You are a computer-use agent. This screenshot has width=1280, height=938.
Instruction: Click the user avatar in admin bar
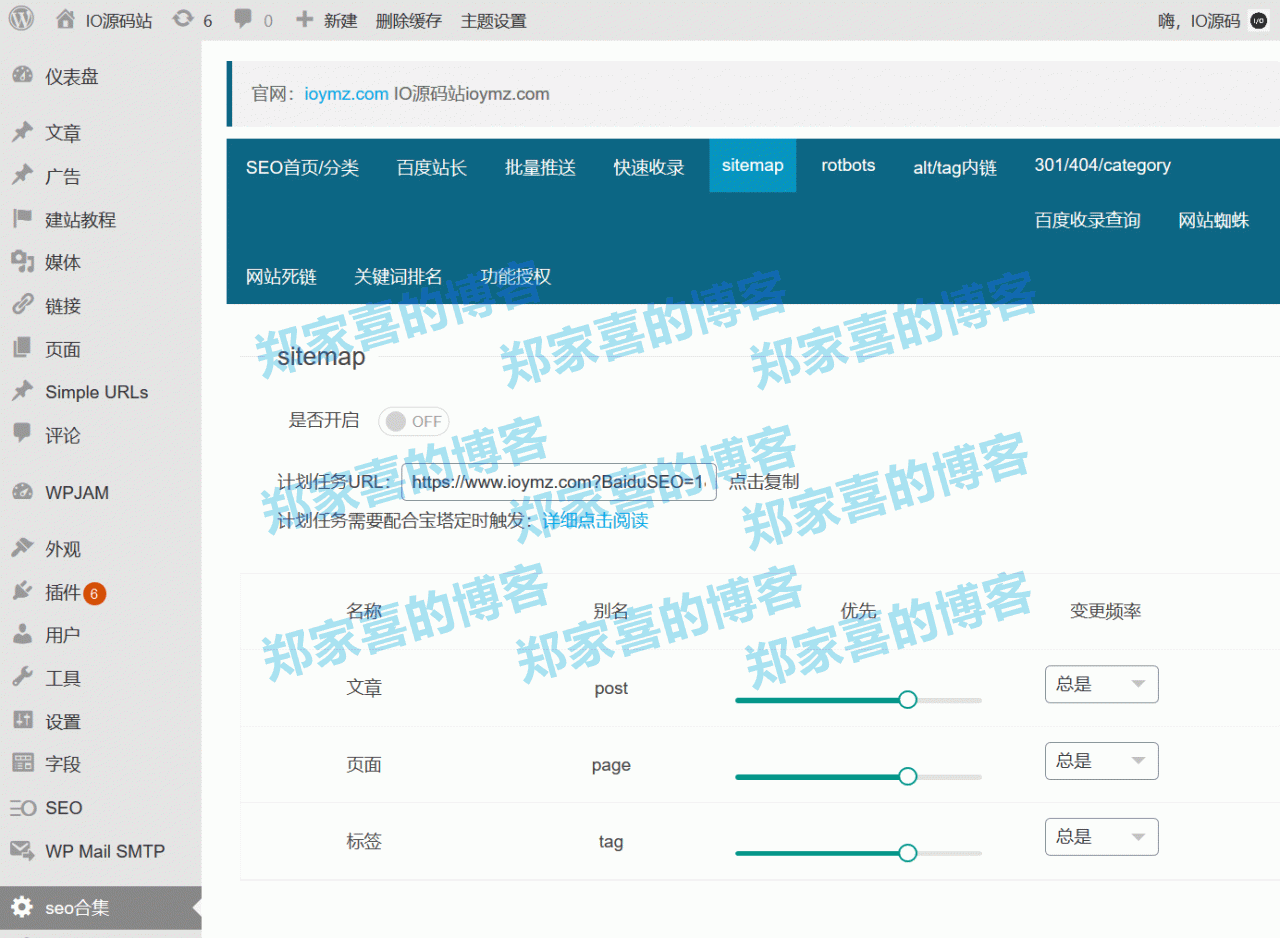1258,20
